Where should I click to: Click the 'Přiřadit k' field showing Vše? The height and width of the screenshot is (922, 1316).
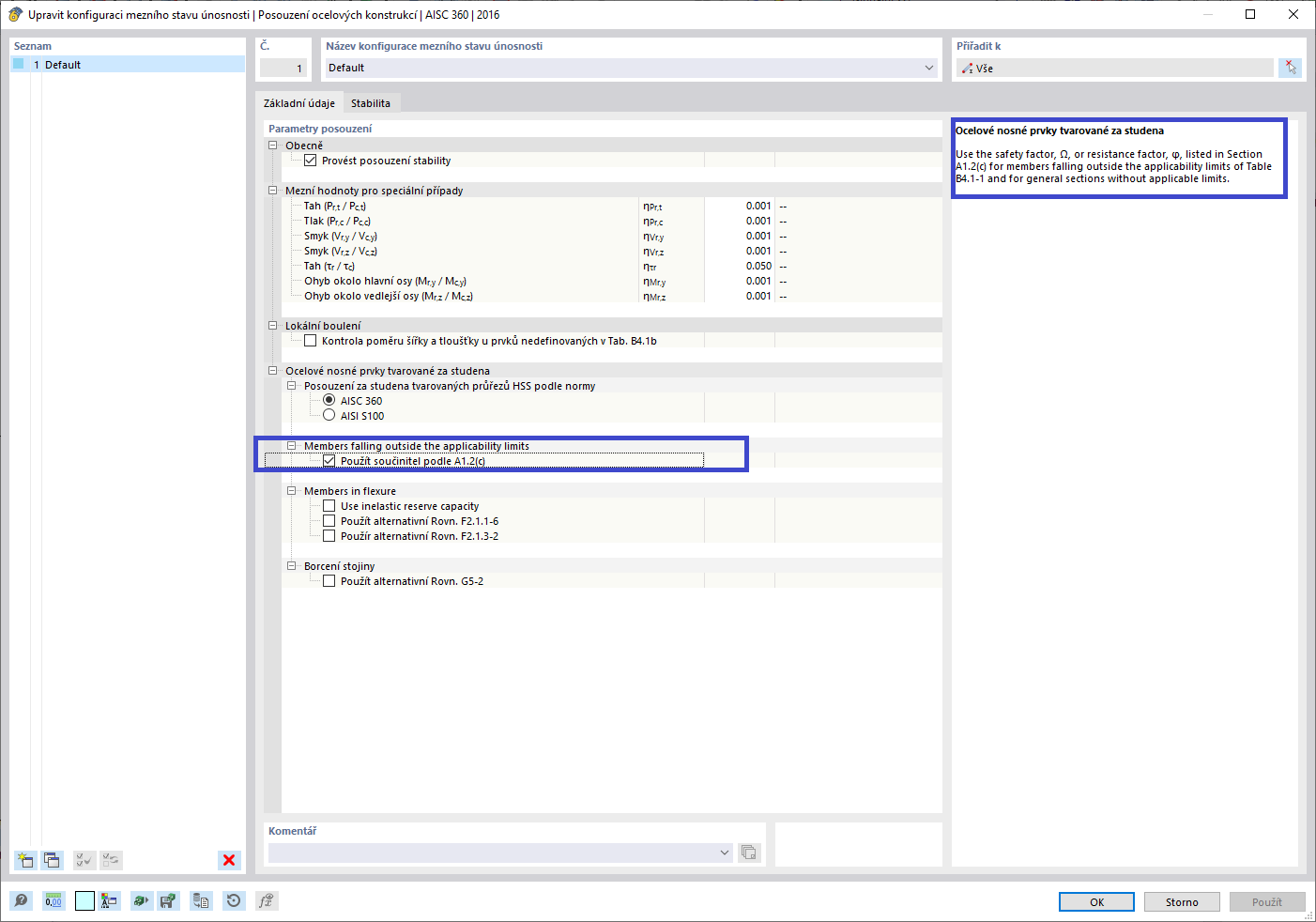pos(1115,68)
